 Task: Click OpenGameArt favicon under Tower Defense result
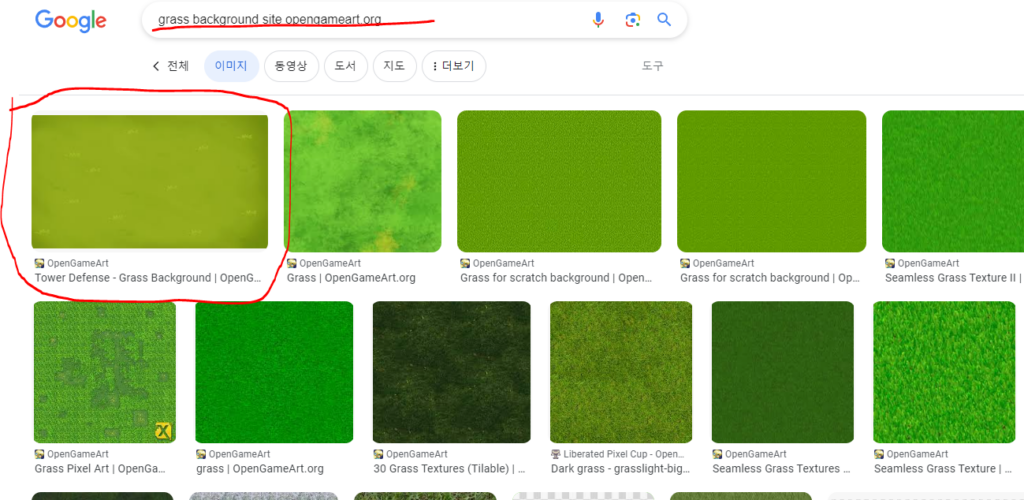click(40, 263)
